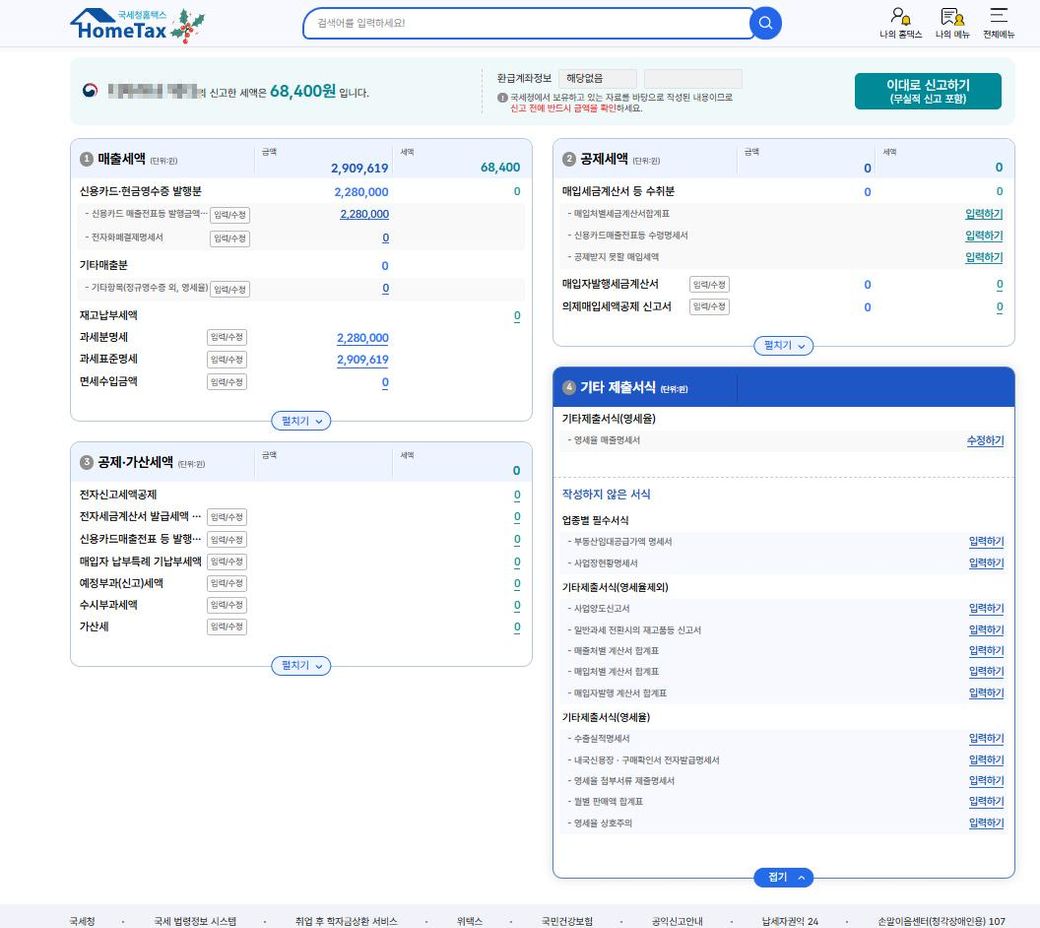1040x928 pixels.
Task: Open 국민건강보험 footer link
Action: (567, 921)
